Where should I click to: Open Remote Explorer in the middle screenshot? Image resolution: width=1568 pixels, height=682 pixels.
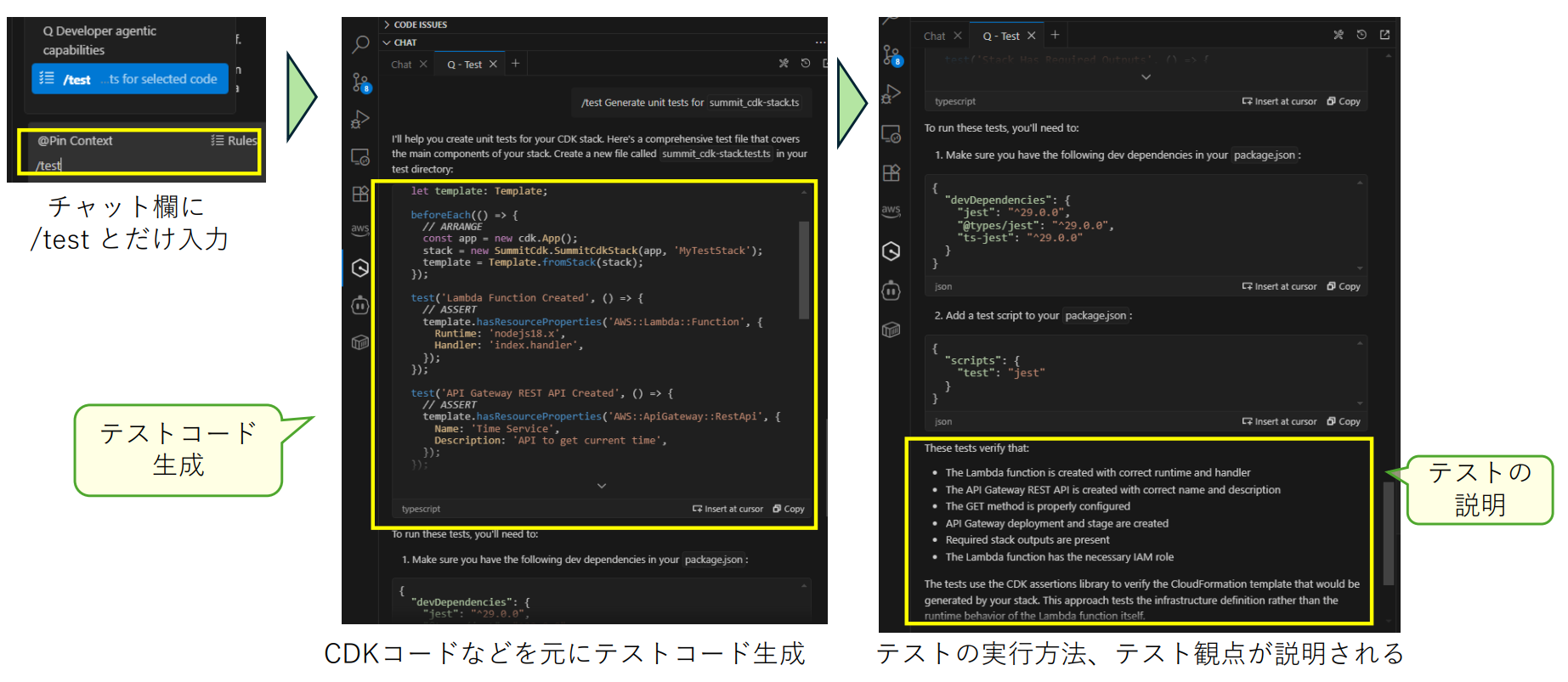click(x=360, y=157)
